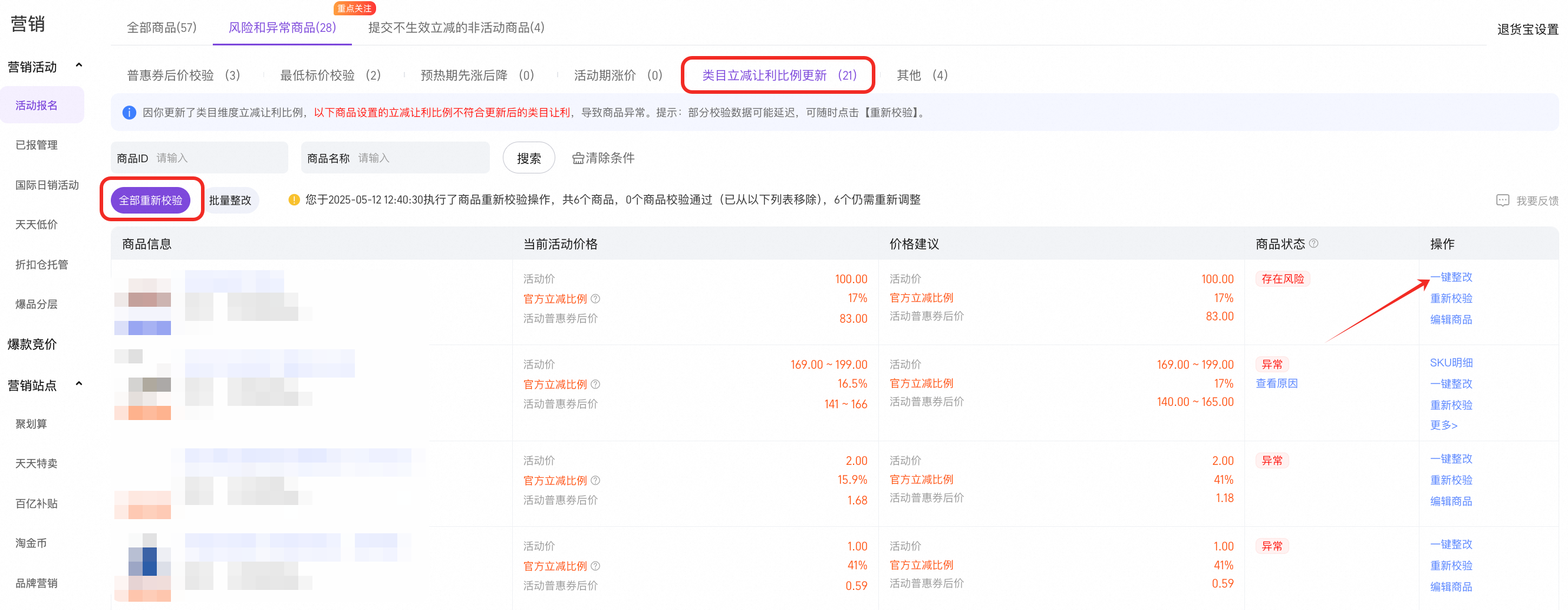This screenshot has height=610, width=1568.
Task: Click product thumbnail in 存在风险 row
Action: (x=143, y=307)
